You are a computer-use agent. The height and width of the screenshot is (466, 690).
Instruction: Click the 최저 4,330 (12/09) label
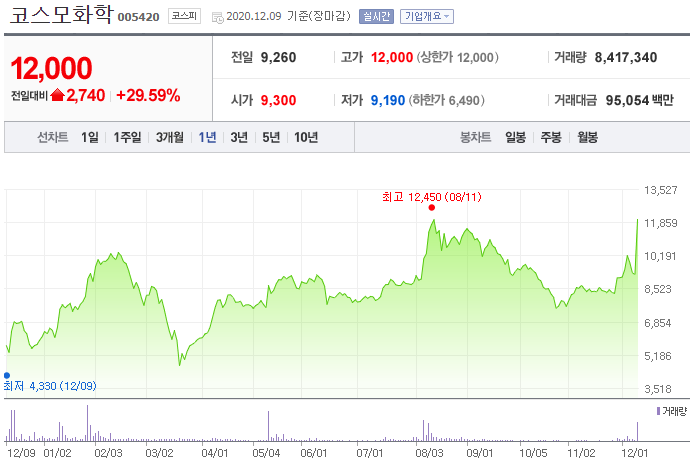pos(50,386)
